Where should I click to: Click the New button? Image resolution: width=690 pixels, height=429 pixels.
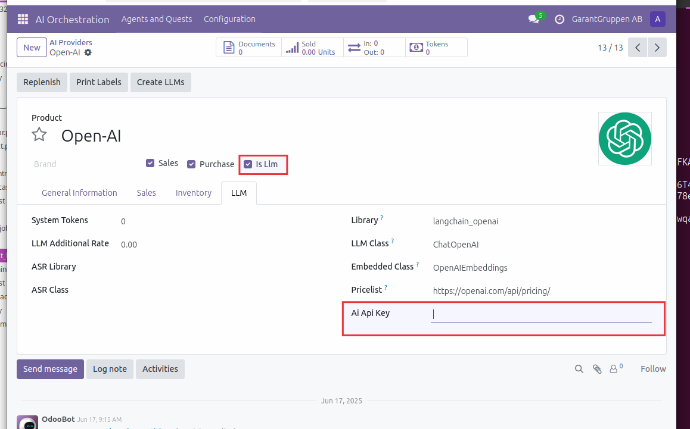pos(32,48)
